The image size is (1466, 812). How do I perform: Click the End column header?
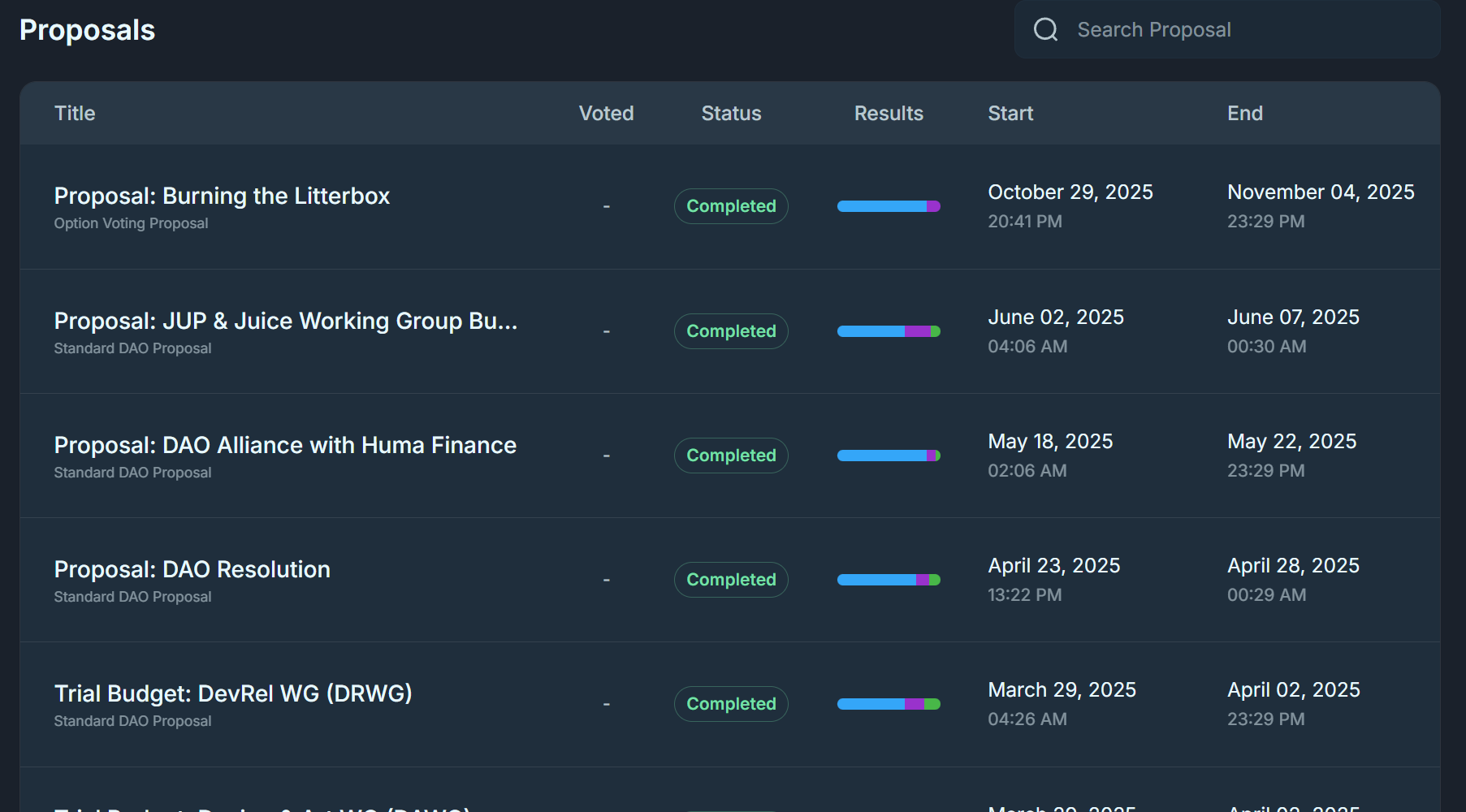pos(1244,114)
